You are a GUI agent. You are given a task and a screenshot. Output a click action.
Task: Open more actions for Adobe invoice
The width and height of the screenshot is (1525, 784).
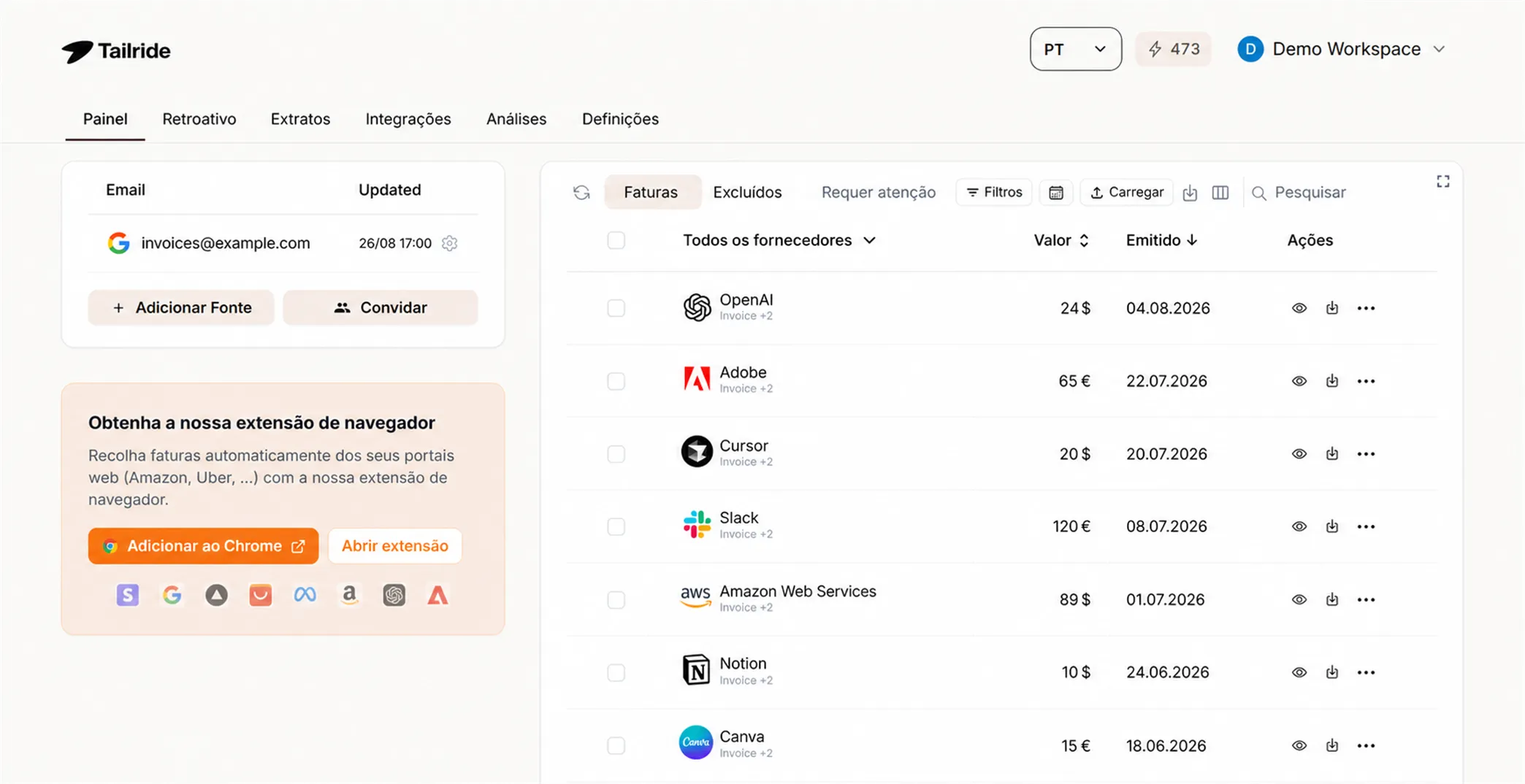pyautogui.click(x=1367, y=381)
